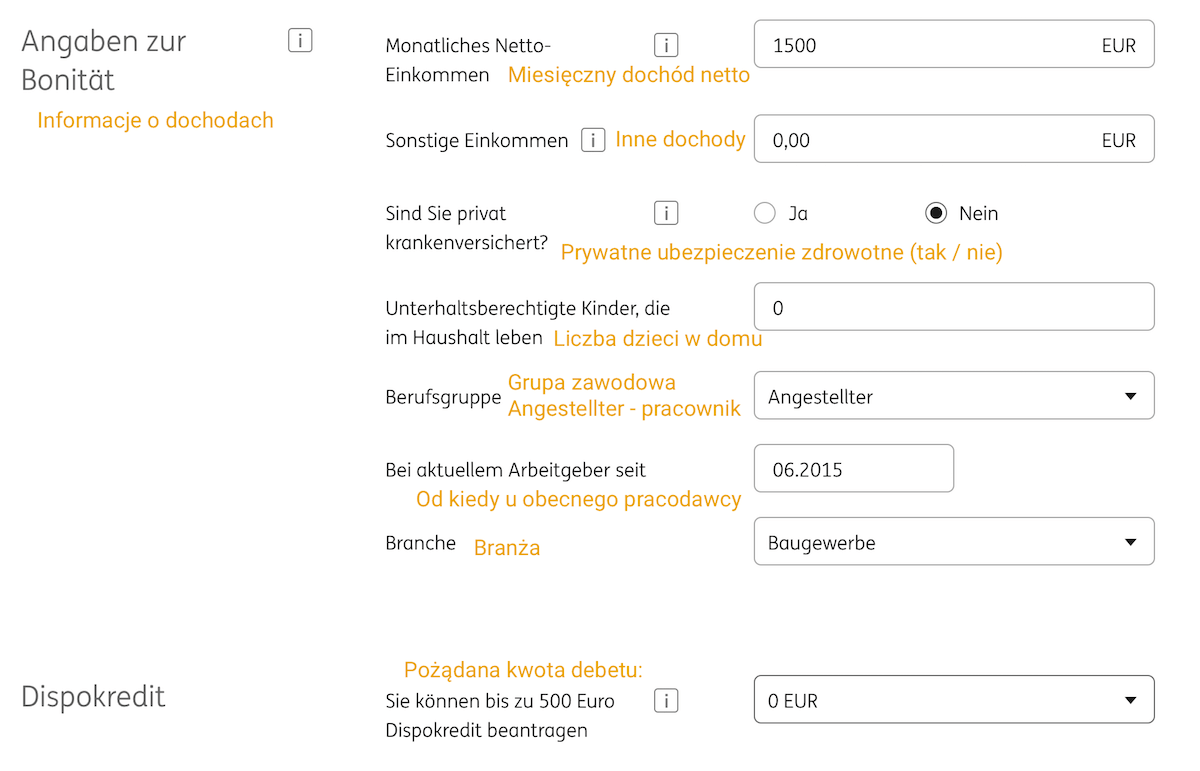The width and height of the screenshot is (1200, 771).
Task: Click the Nein label text
Action: pyautogui.click(x=979, y=213)
